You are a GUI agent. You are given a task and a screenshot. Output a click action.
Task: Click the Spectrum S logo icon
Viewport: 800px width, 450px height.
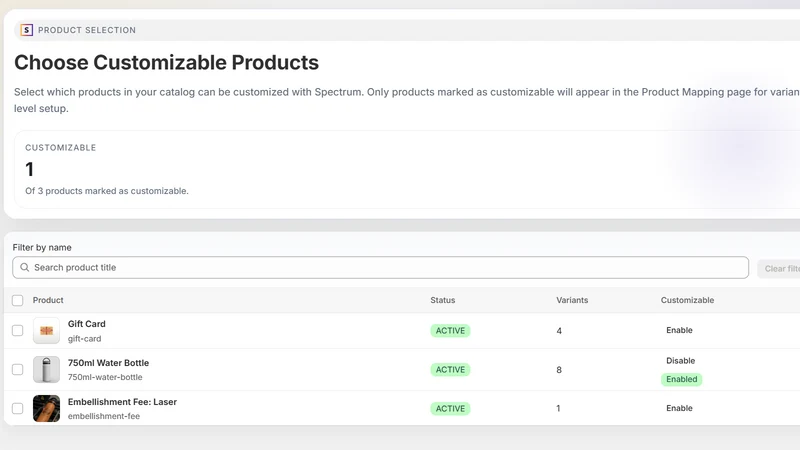(x=27, y=30)
